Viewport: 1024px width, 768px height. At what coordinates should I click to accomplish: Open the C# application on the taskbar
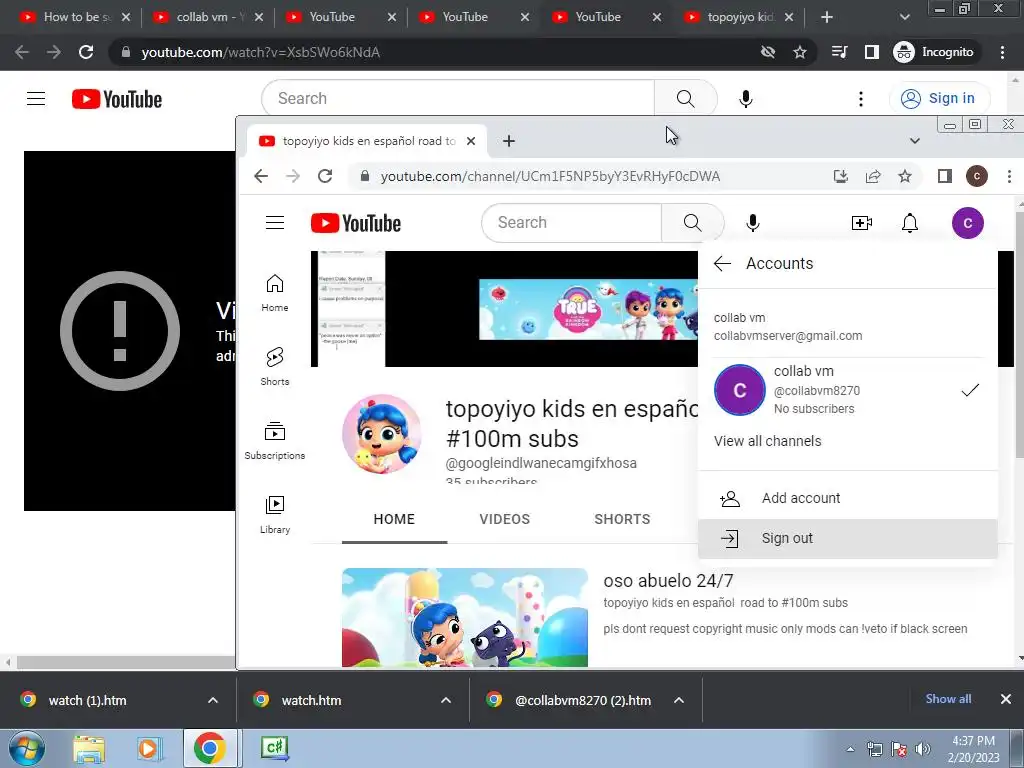[274, 748]
